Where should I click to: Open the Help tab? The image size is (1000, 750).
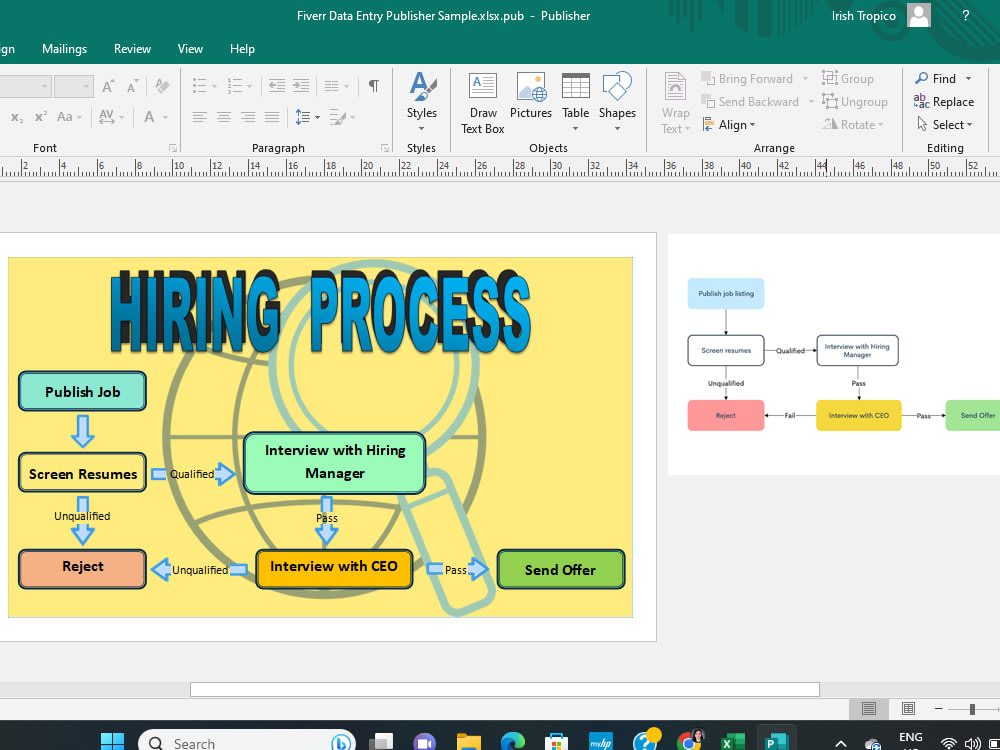[242, 49]
